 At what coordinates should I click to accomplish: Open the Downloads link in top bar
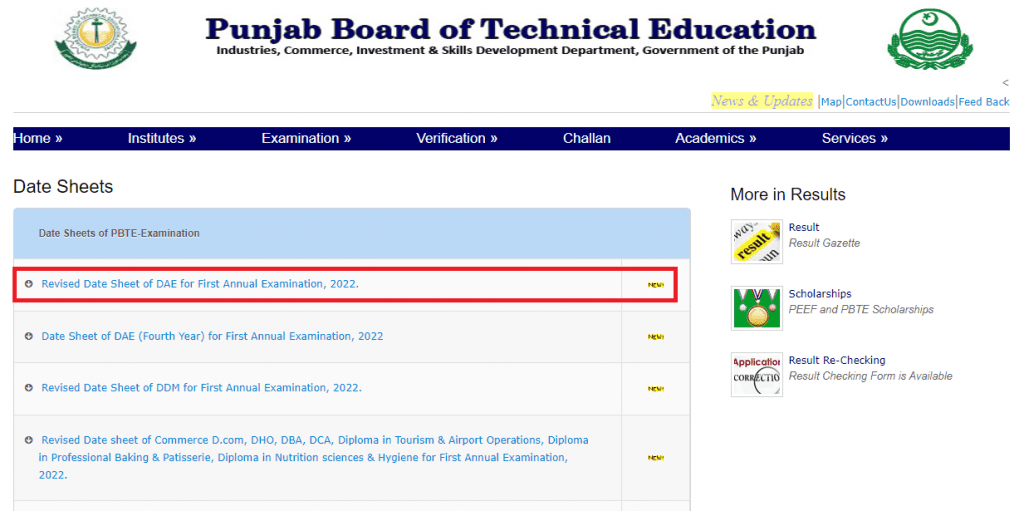coord(927,102)
